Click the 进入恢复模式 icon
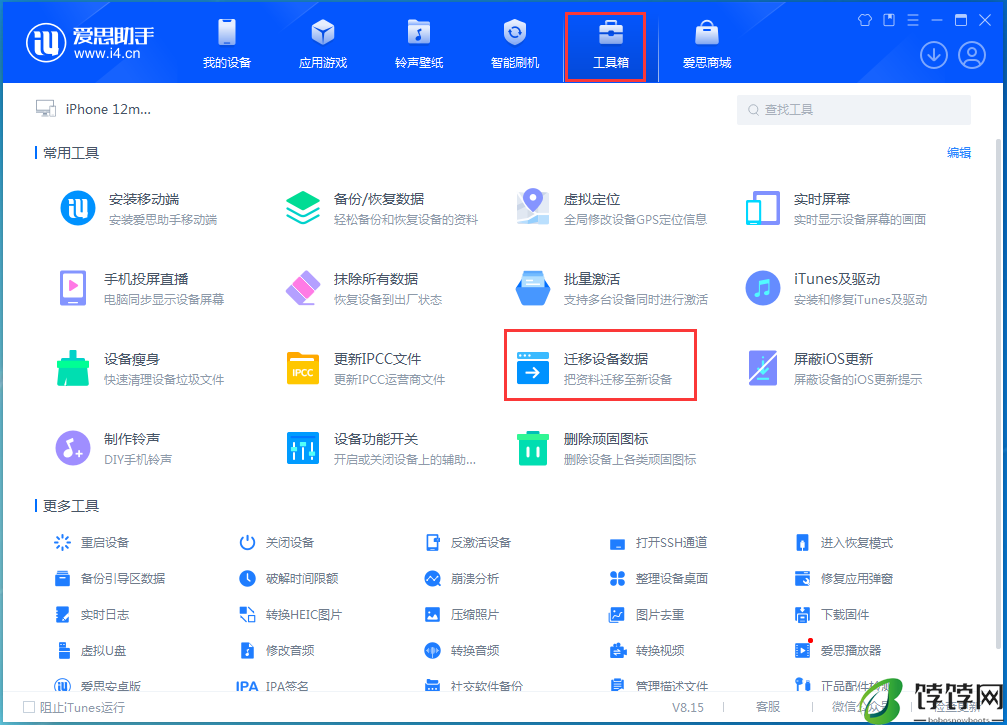The height and width of the screenshot is (725, 1007). tap(802, 543)
